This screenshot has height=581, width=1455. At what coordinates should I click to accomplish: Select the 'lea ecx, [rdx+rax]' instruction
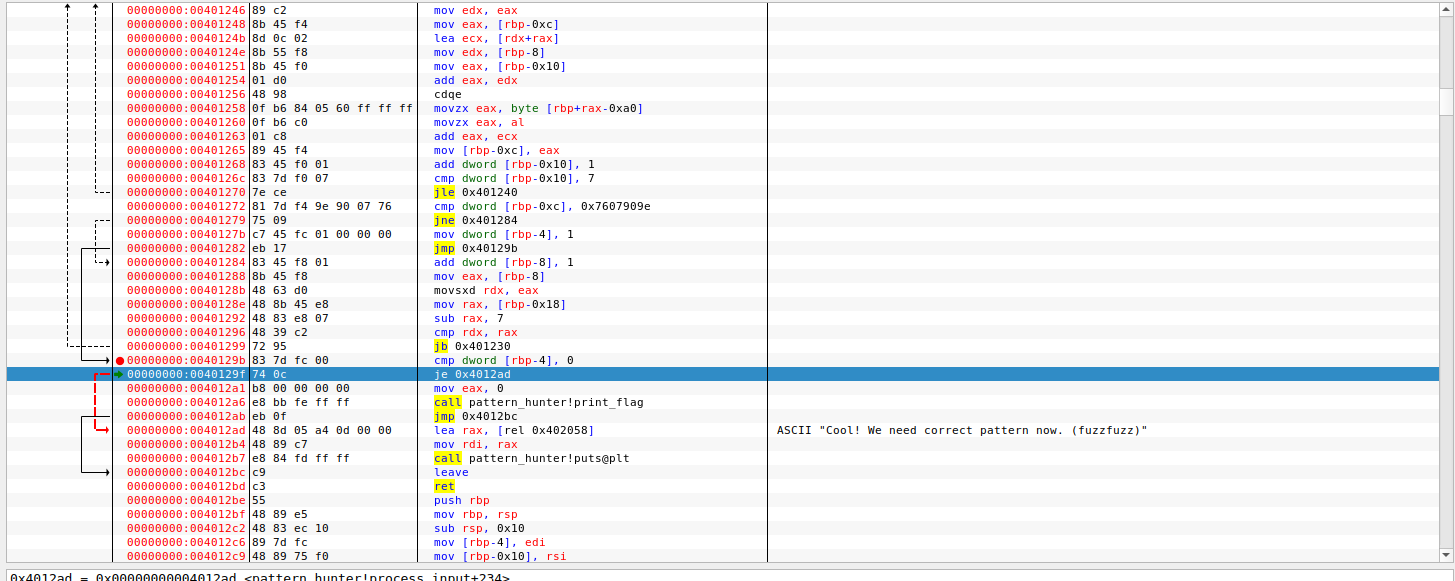click(496, 38)
